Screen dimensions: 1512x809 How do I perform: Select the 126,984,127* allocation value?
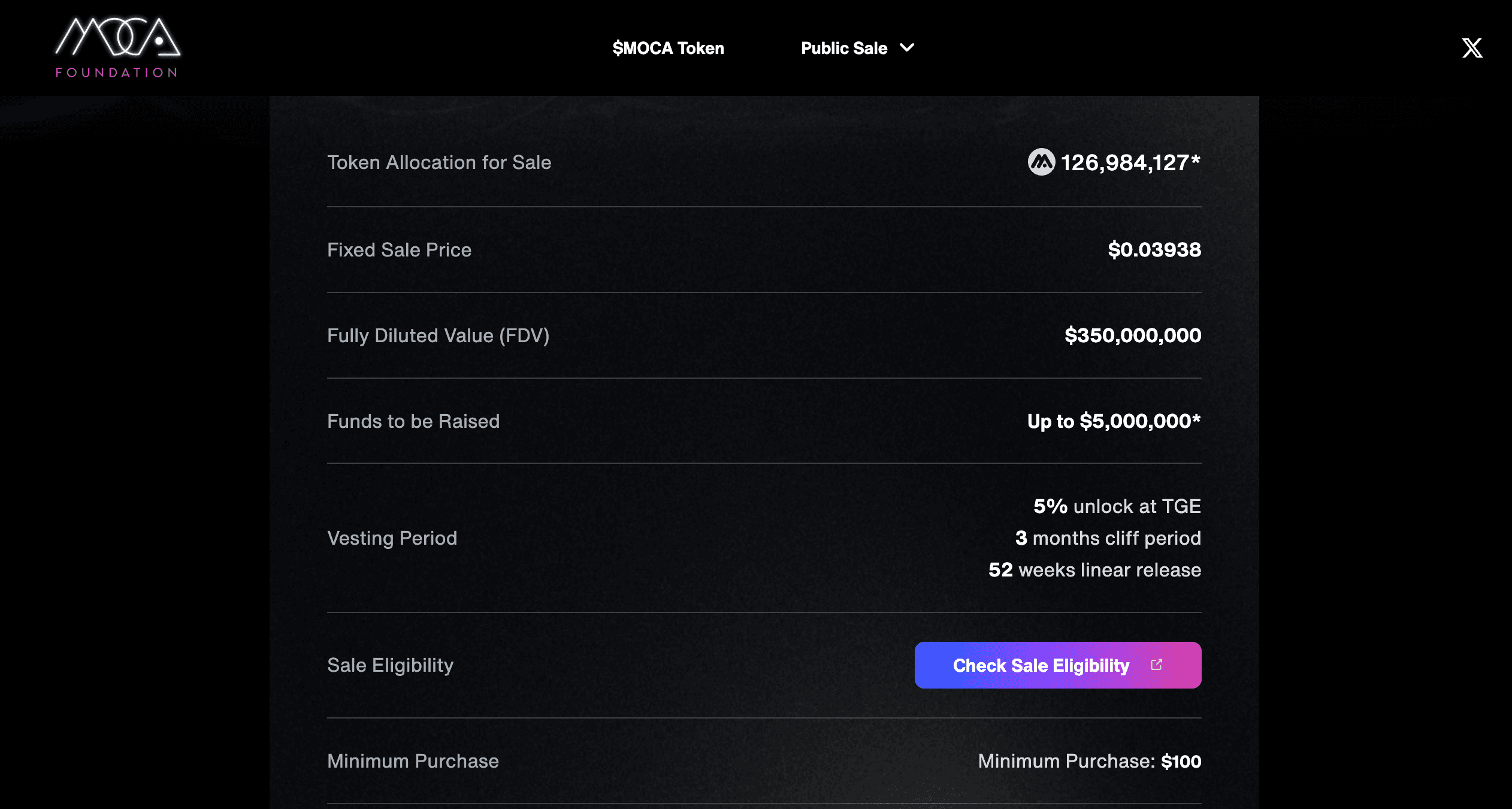click(x=1130, y=162)
